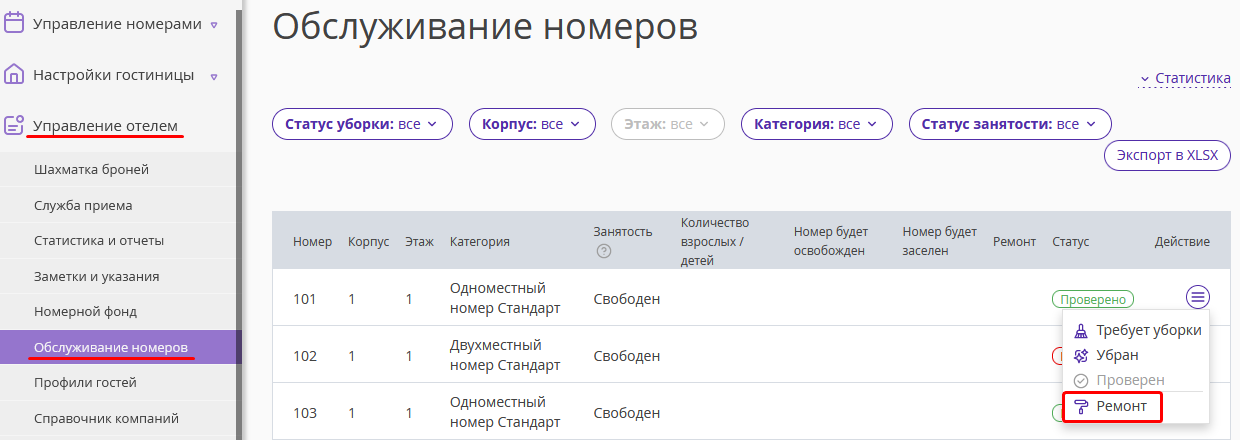Open the Этаж filter dropdown

tap(667, 124)
